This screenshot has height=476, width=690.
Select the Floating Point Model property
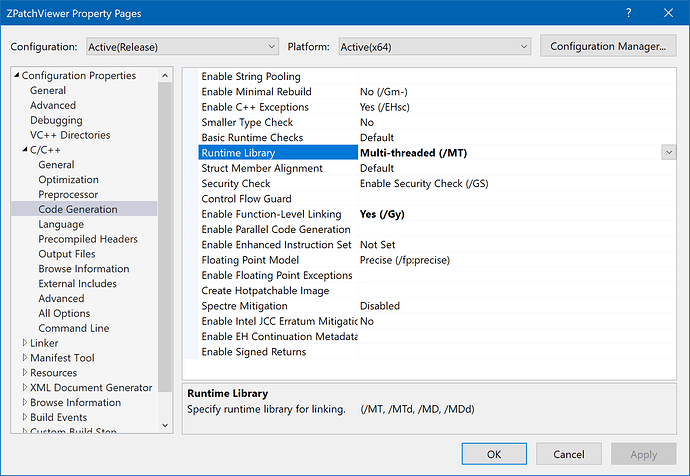click(x=250, y=260)
